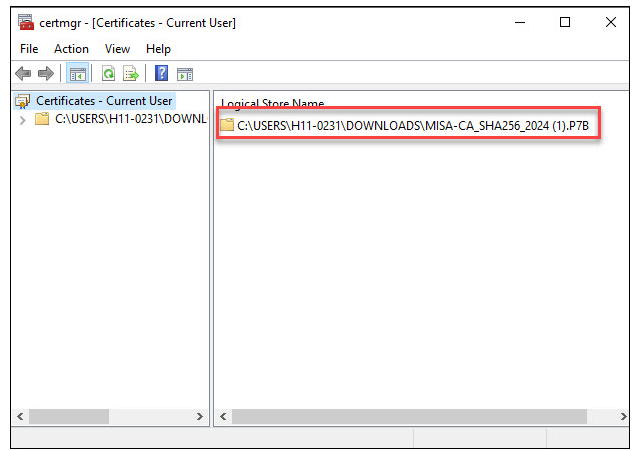The height and width of the screenshot is (451, 634).
Task: Toggle Show/Hide Action Pane toolbar icon
Action: click(184, 73)
